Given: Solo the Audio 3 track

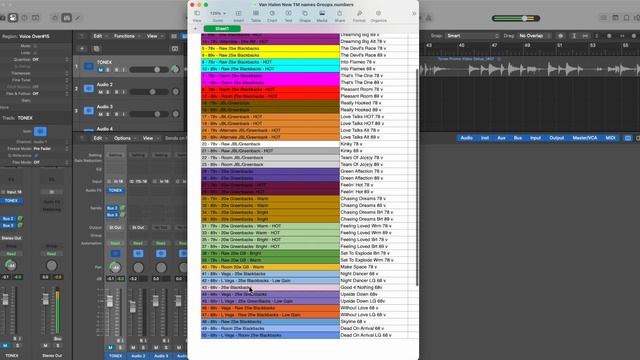Looking at the screenshot, I should point(108,114).
